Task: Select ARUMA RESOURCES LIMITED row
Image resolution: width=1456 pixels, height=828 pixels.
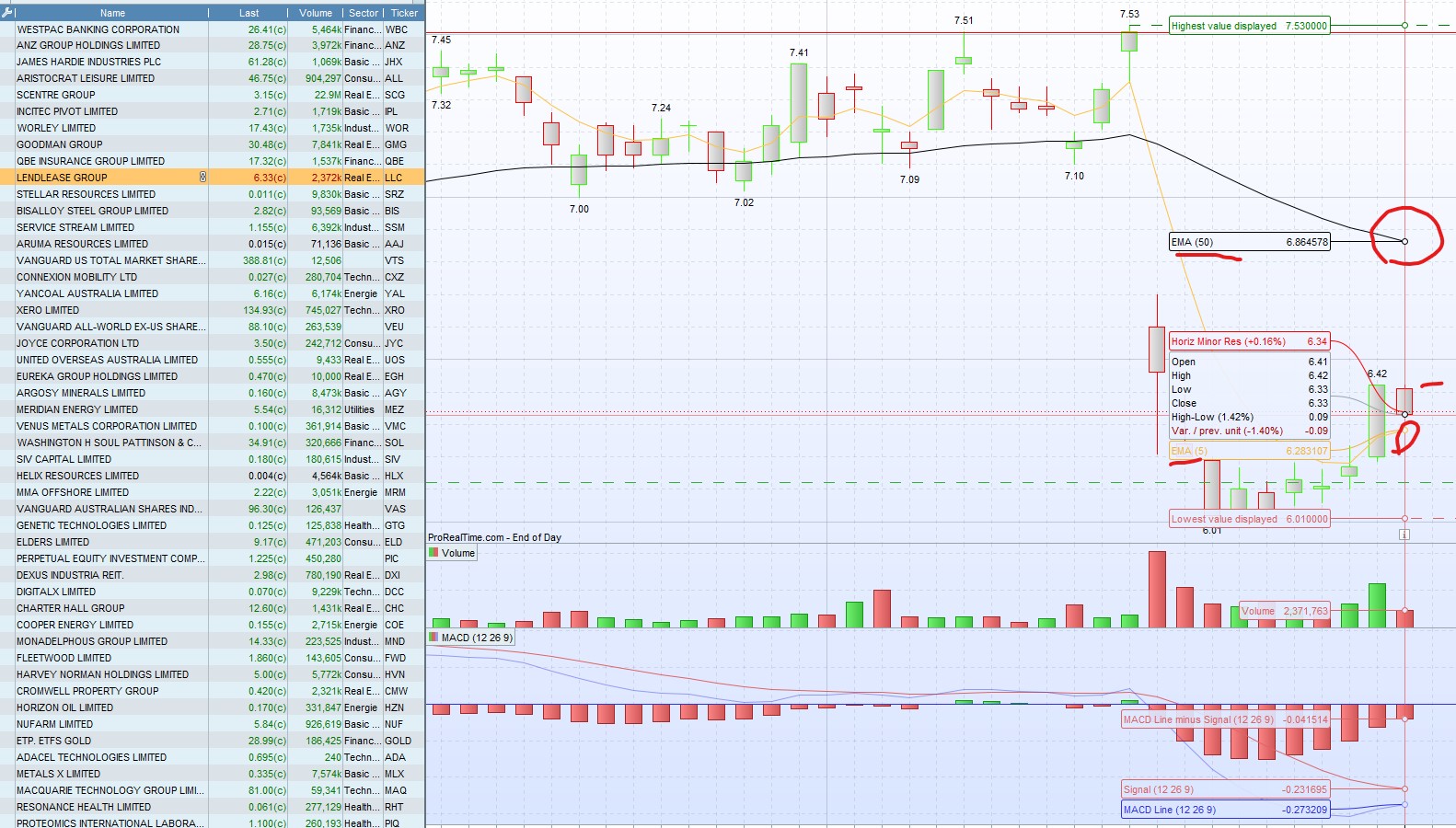Action: 212,244
